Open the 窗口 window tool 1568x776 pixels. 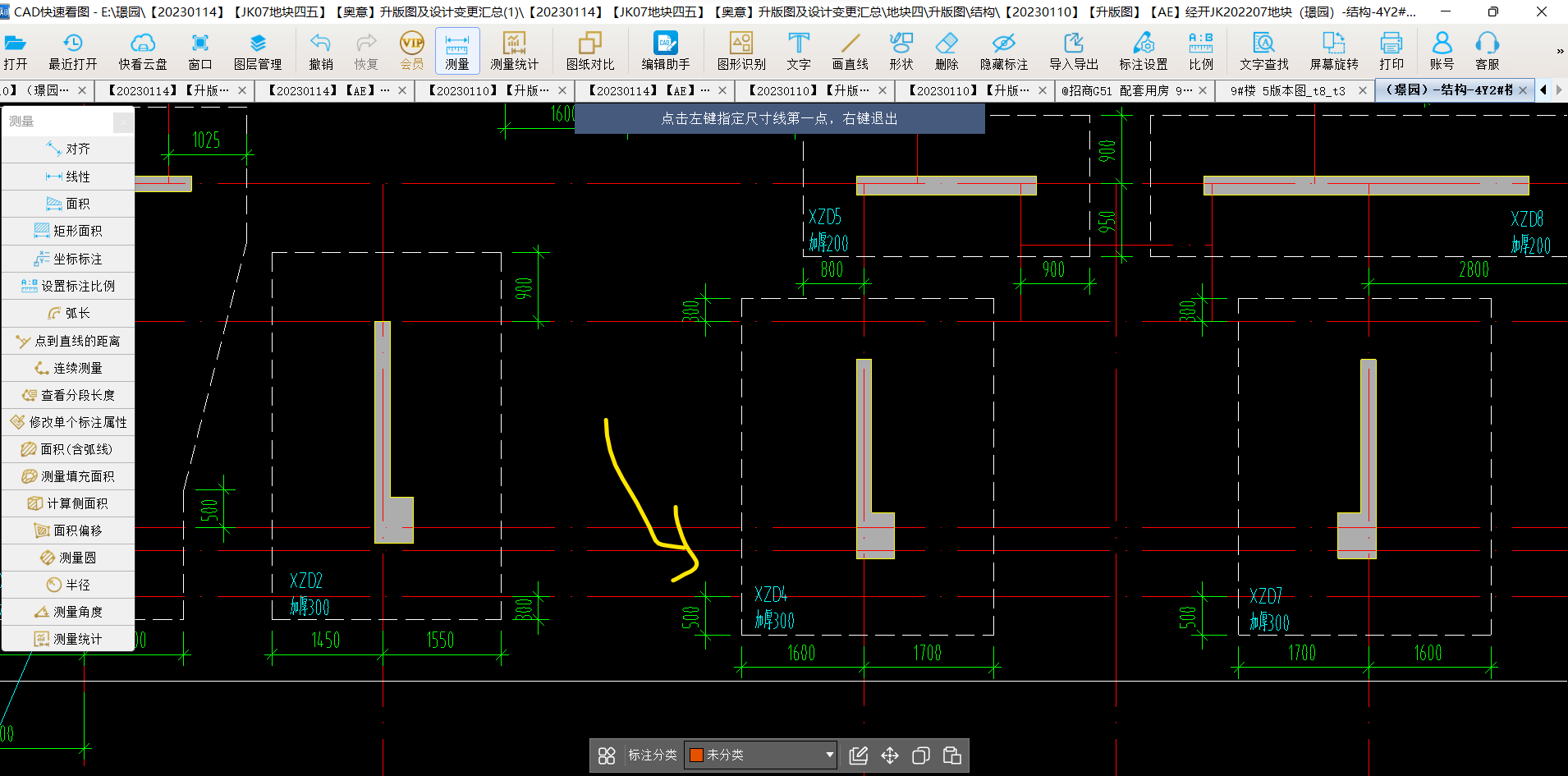coord(199,51)
